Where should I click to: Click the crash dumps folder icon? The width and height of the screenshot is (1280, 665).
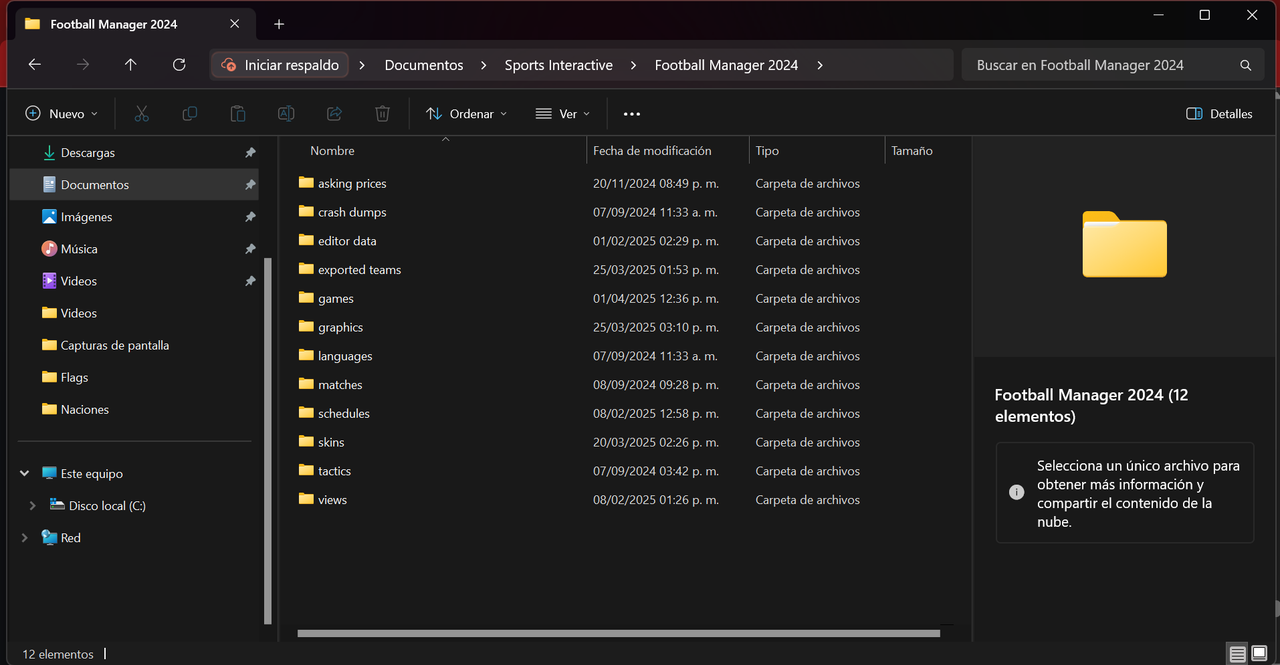tap(306, 212)
